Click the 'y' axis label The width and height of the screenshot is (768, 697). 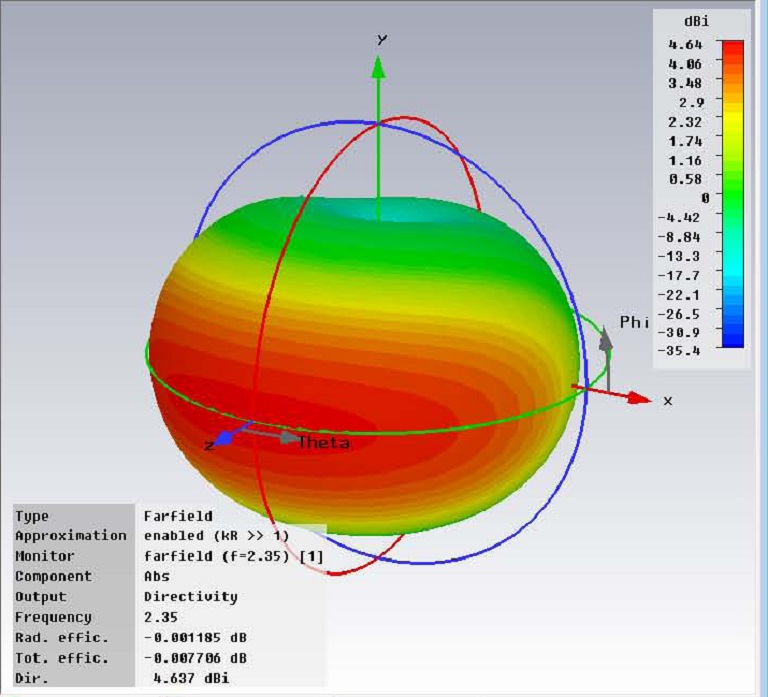click(382, 38)
